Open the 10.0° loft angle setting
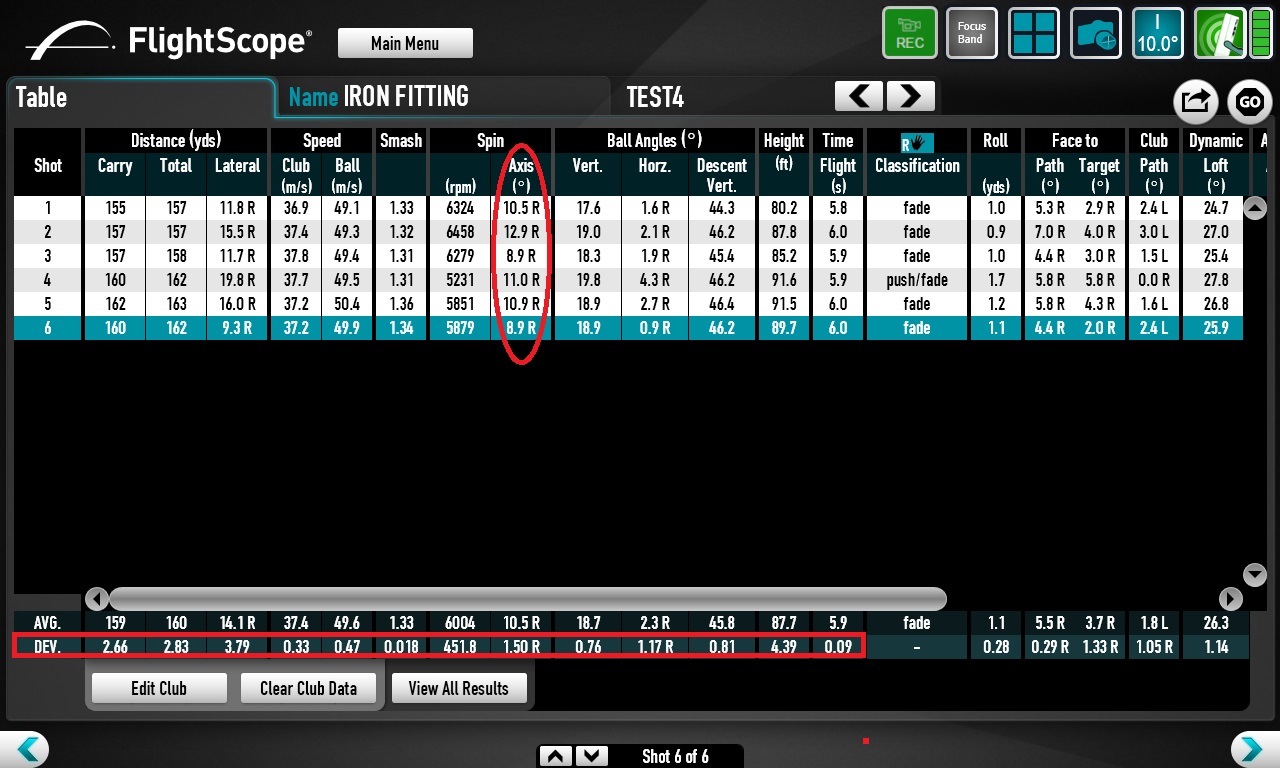Viewport: 1280px width, 768px height. click(x=1157, y=33)
